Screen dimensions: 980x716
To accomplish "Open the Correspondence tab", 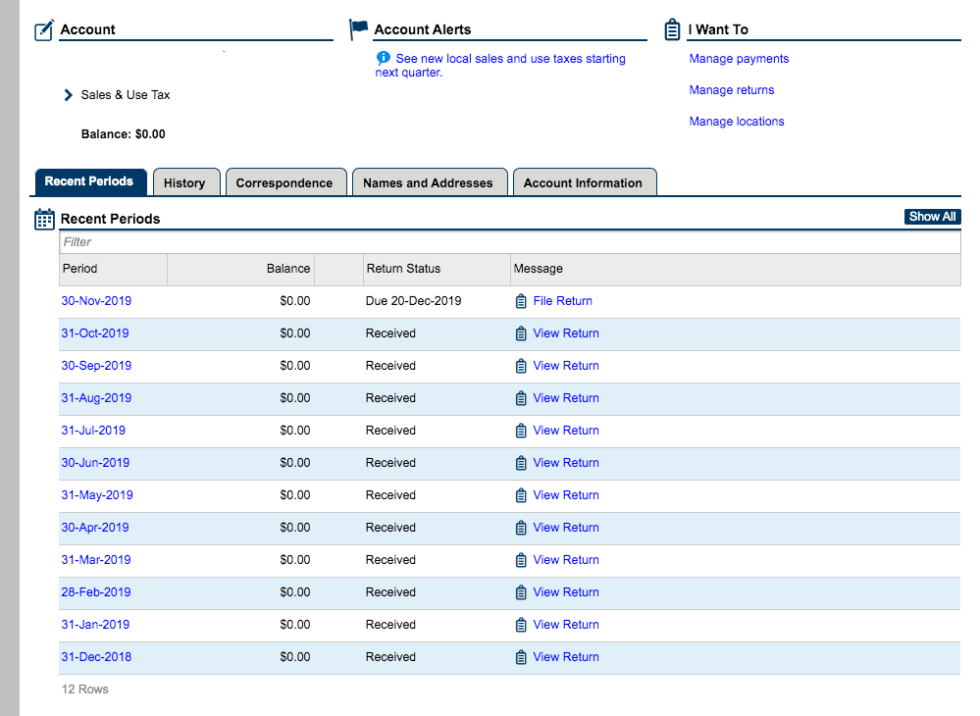I will coord(284,183).
